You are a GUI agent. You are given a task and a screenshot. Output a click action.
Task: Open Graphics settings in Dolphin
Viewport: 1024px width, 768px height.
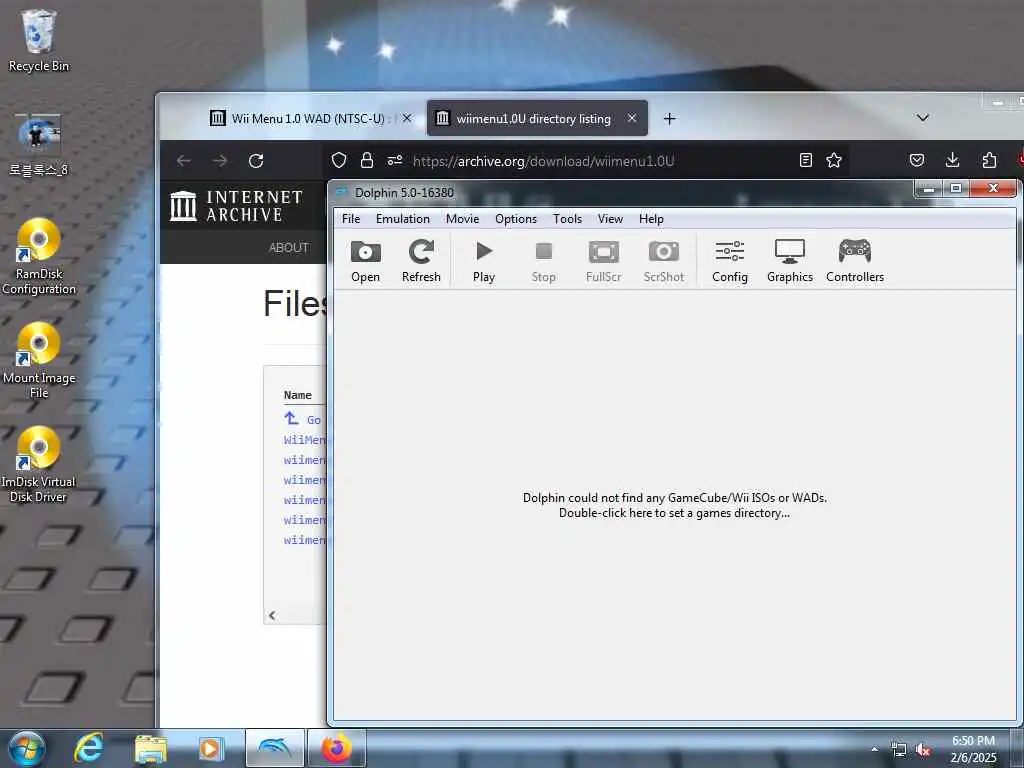click(x=790, y=261)
